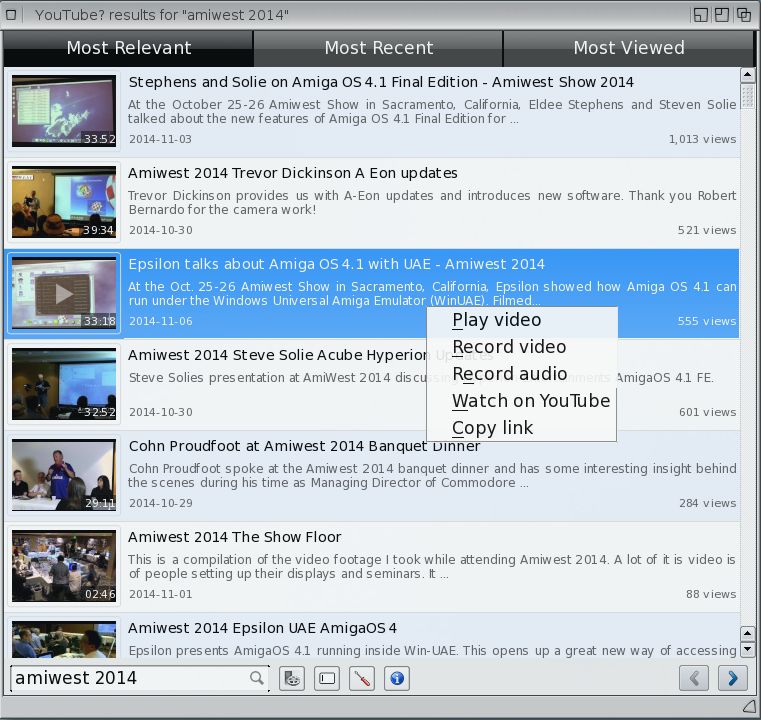The width and height of the screenshot is (761, 720).
Task: Open the Cohn Proudfoot Banquet Dinner thumbnail
Action: tap(64, 475)
